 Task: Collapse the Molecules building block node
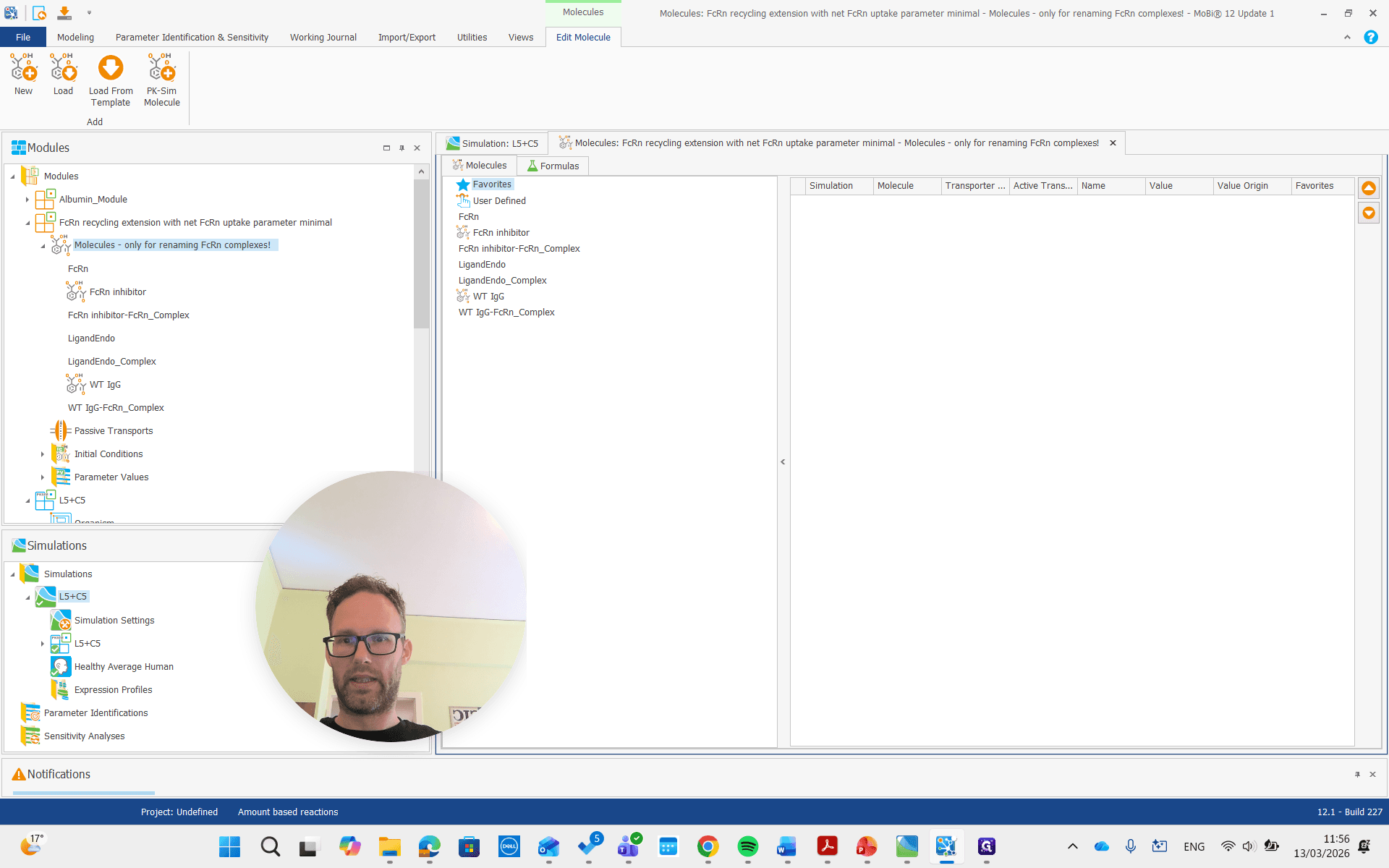coord(43,246)
